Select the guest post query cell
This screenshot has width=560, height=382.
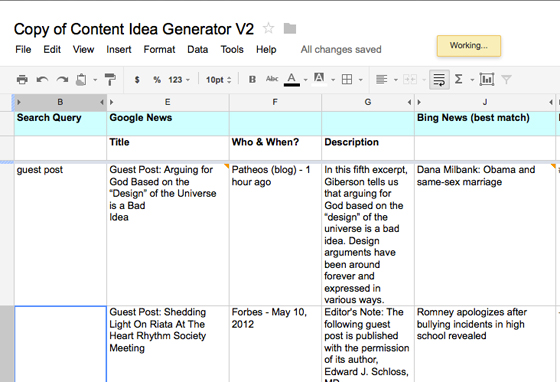(x=60, y=234)
